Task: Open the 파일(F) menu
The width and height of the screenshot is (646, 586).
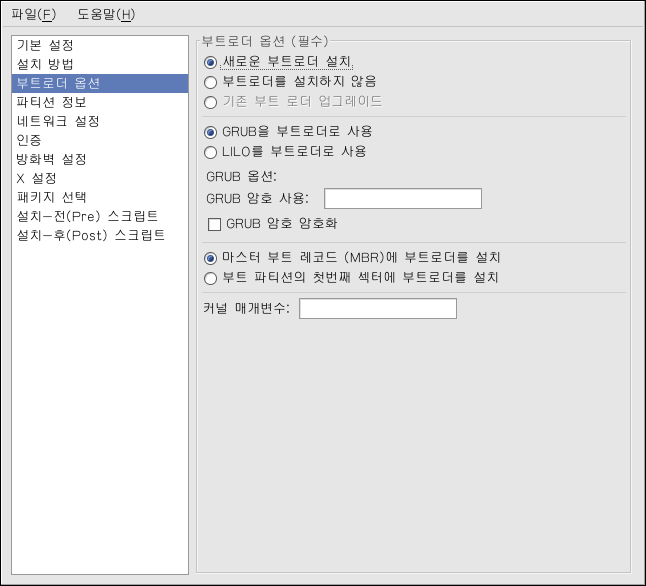Action: pyautogui.click(x=33, y=14)
